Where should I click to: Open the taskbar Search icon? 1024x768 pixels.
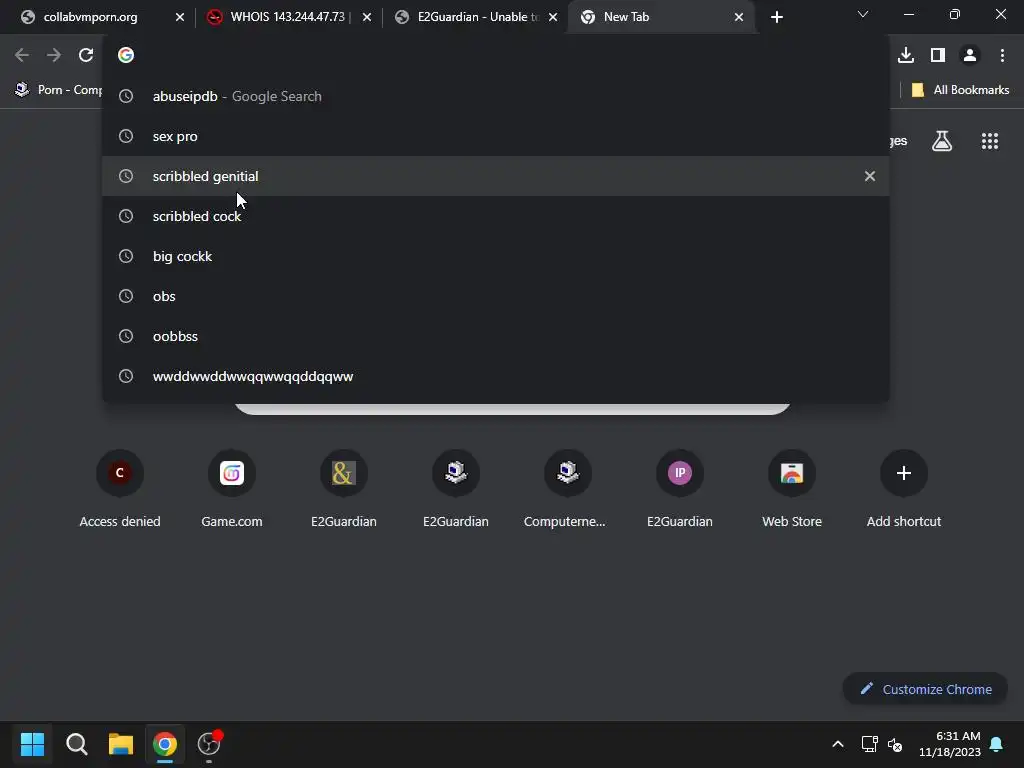click(x=76, y=744)
